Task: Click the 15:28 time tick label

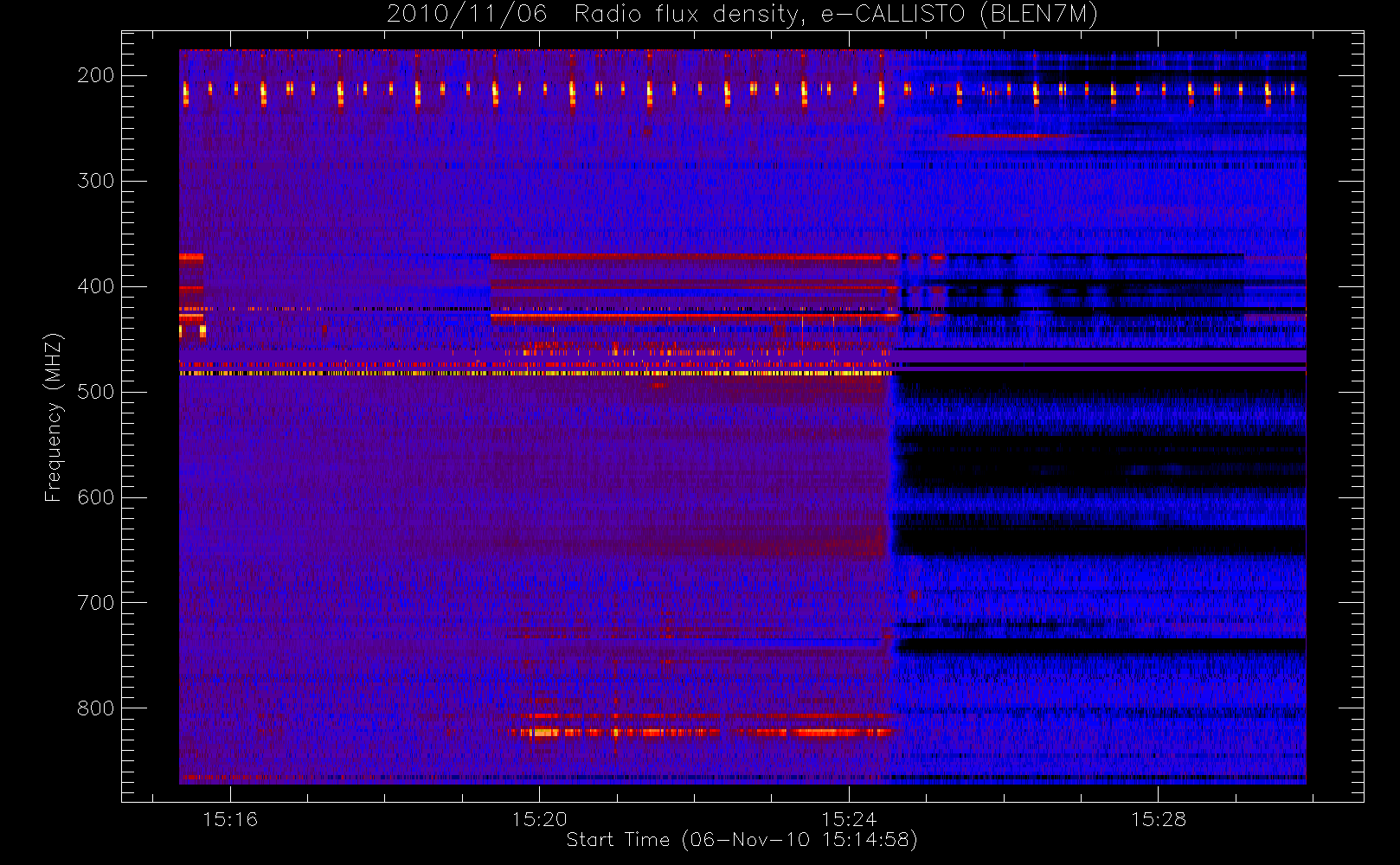Action: point(1159,819)
